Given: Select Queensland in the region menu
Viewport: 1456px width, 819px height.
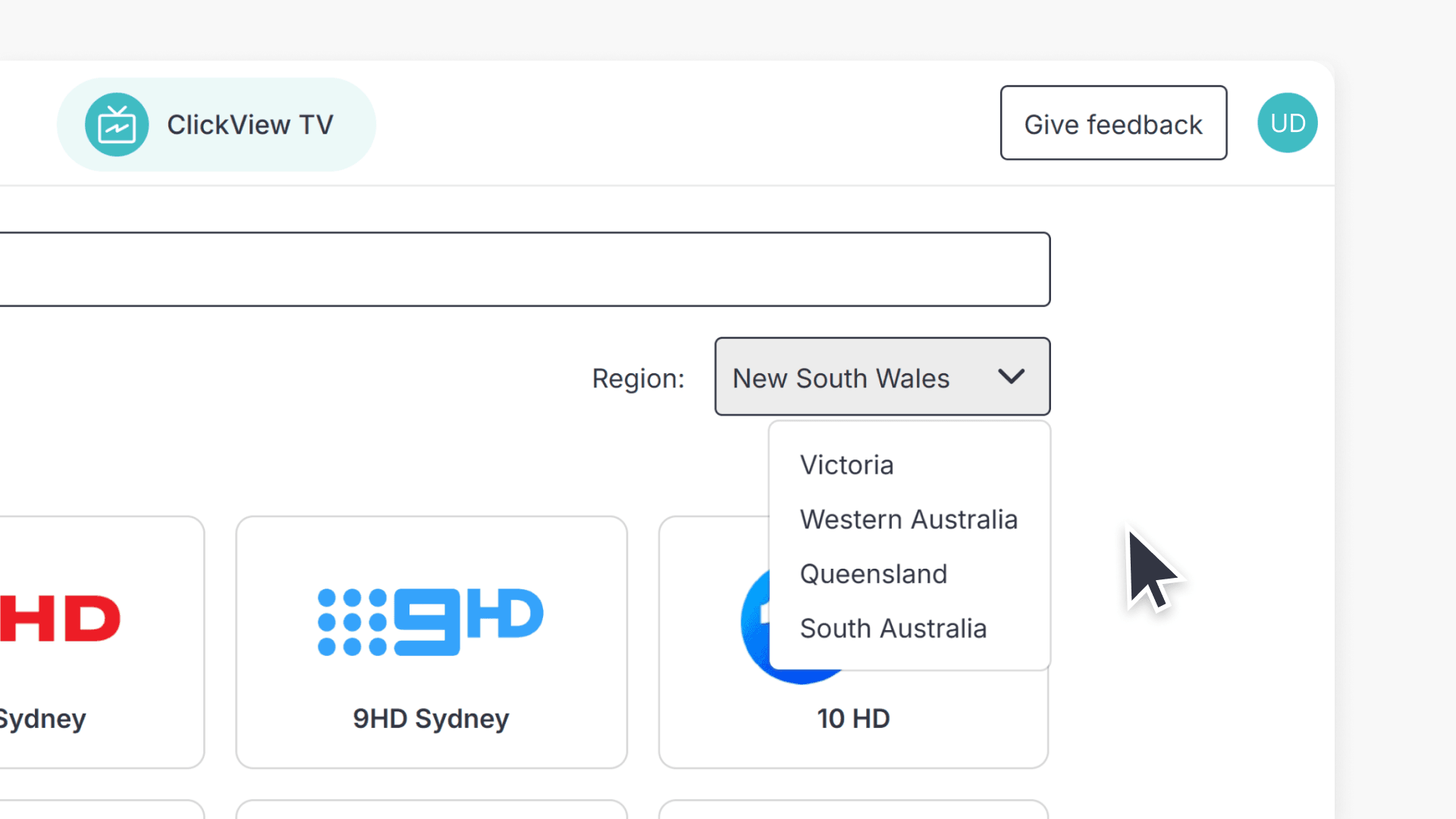Looking at the screenshot, I should (873, 573).
